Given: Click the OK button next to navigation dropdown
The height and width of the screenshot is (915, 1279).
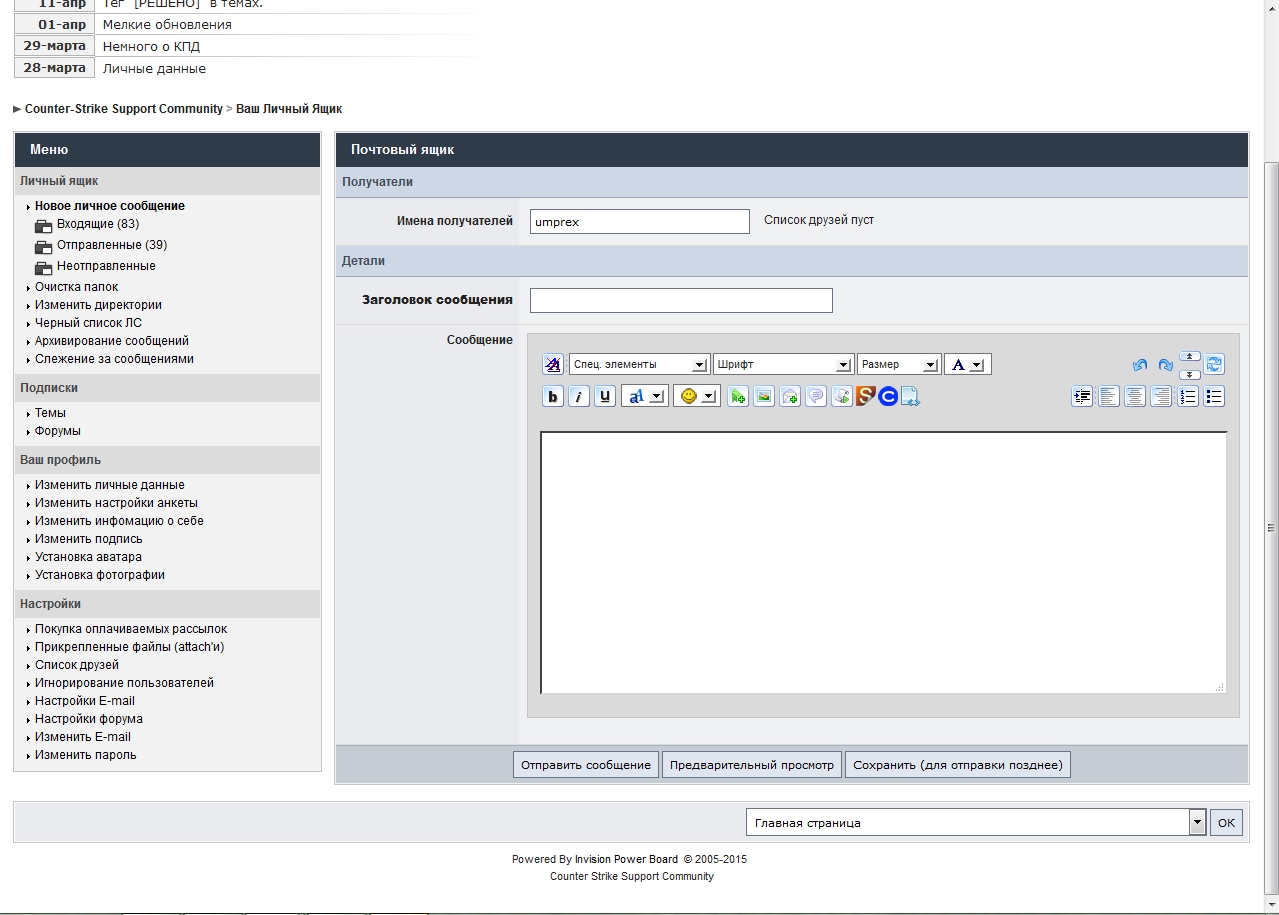Looking at the screenshot, I should (1226, 823).
